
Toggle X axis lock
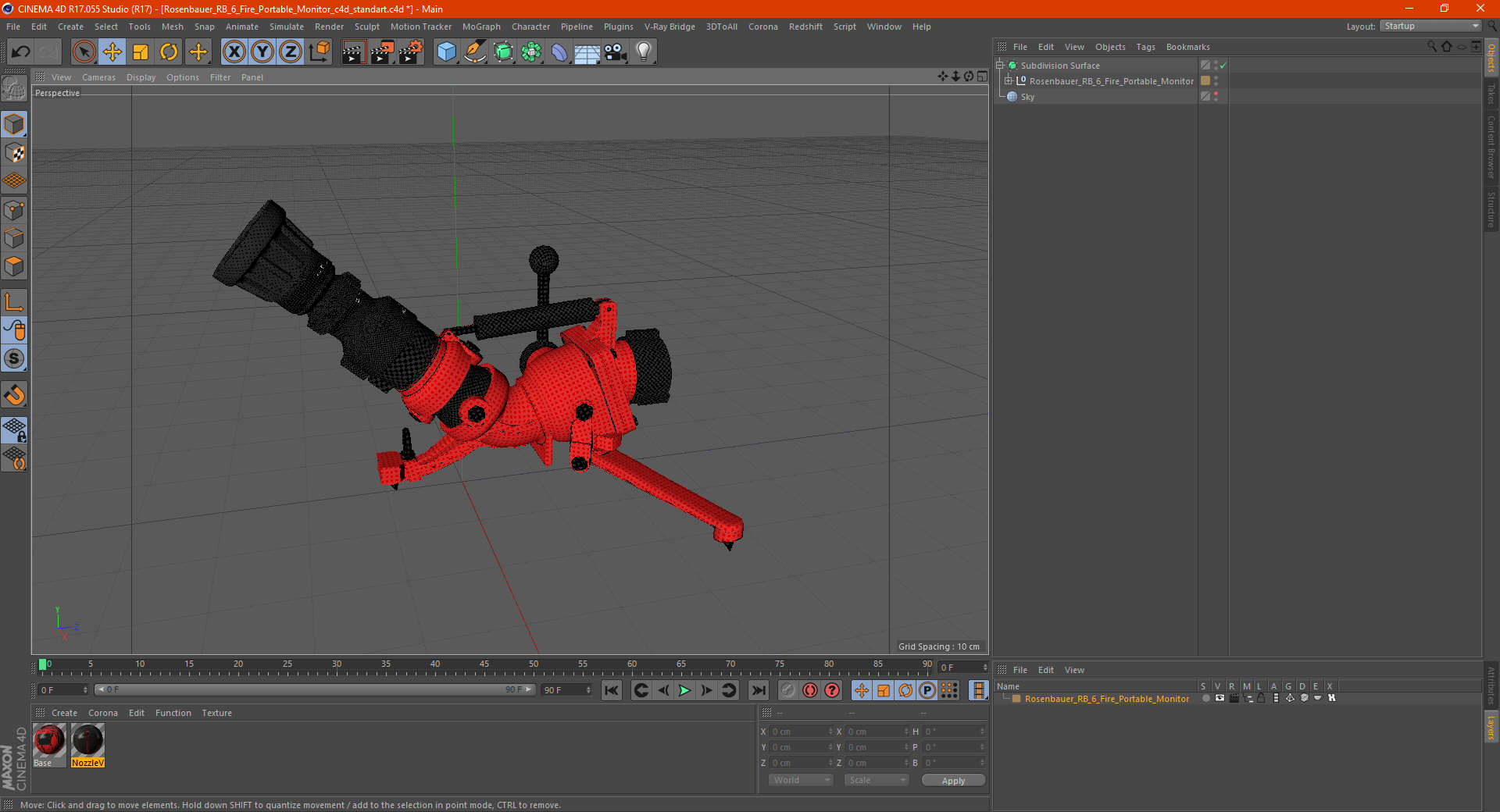pyautogui.click(x=234, y=52)
